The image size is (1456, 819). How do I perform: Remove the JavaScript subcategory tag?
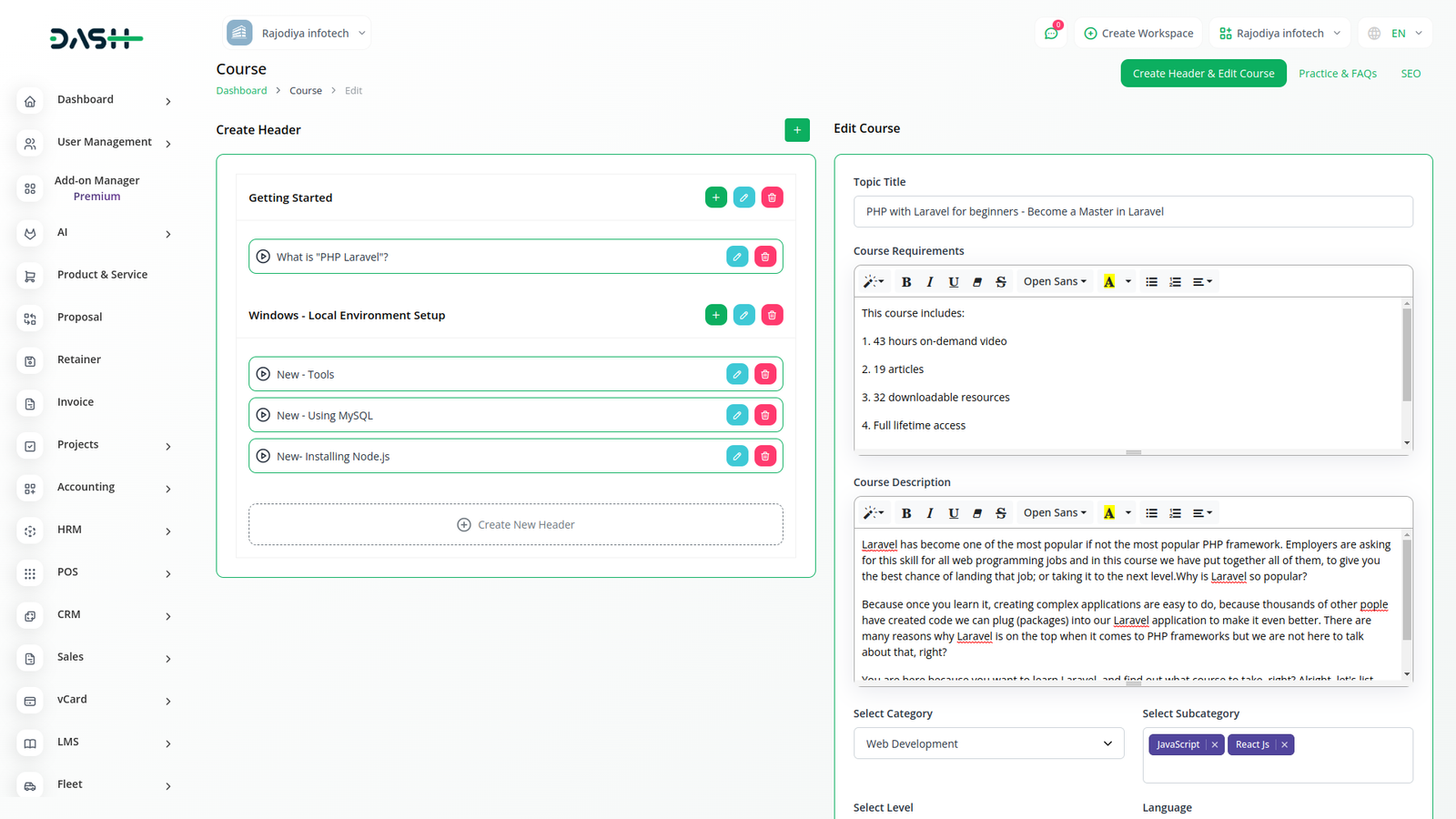coord(1214,744)
